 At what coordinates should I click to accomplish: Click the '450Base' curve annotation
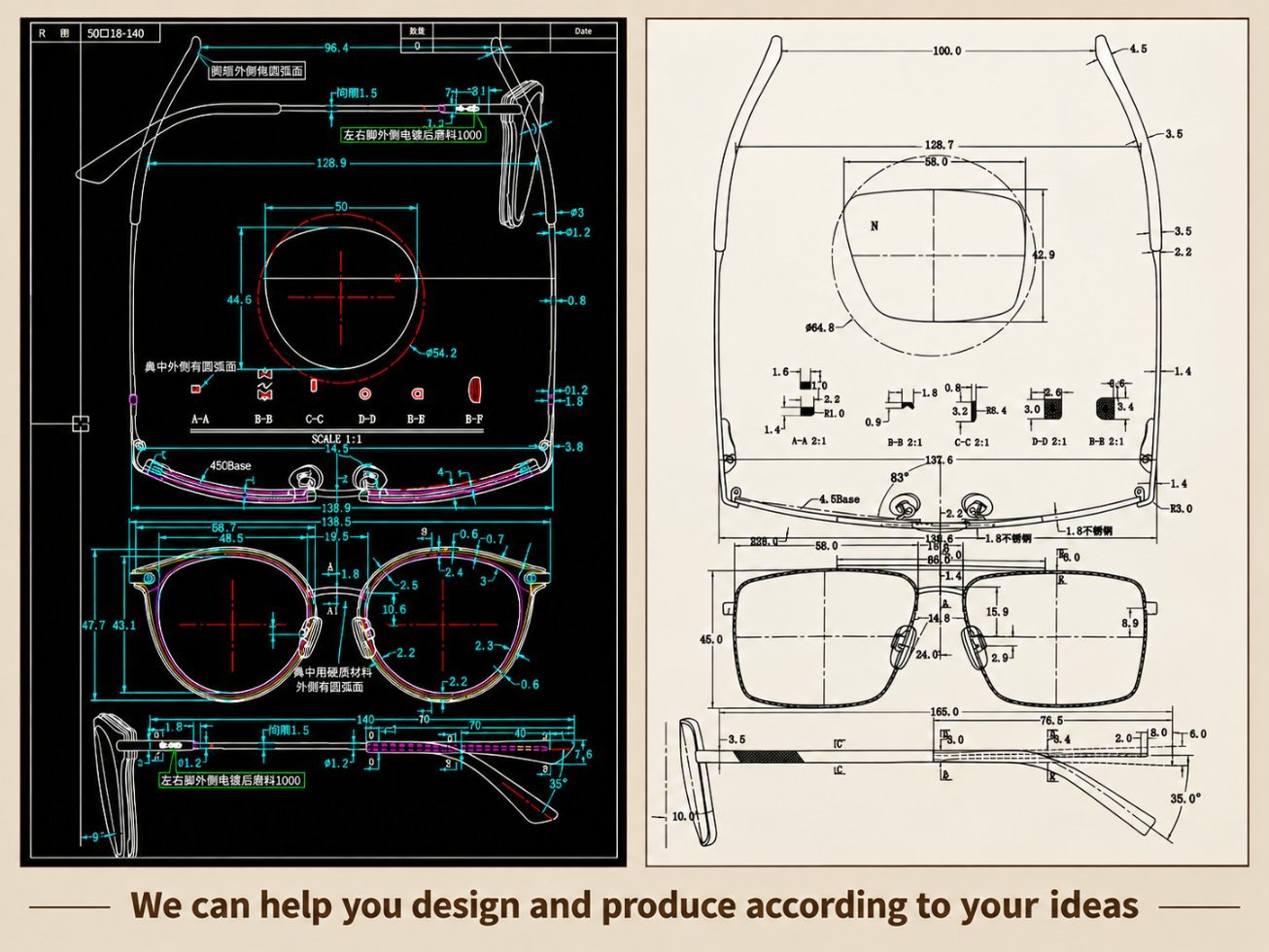tap(230, 465)
